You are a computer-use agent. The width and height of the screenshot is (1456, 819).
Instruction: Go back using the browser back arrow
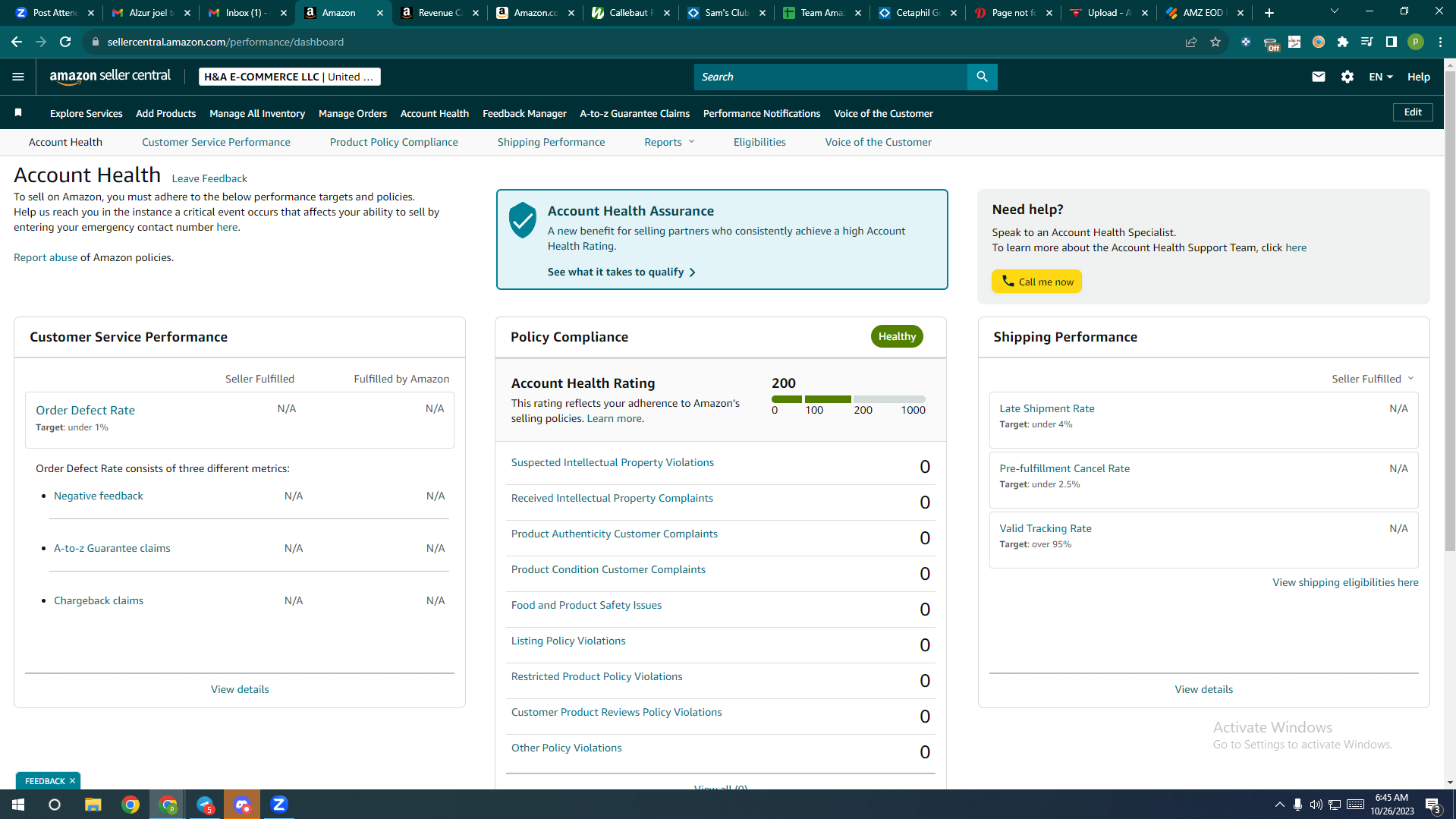(x=17, y=42)
